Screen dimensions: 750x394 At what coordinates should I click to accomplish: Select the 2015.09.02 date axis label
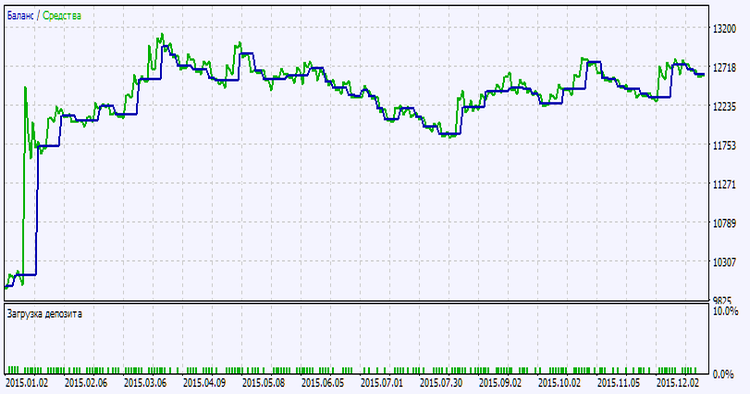(x=500, y=383)
